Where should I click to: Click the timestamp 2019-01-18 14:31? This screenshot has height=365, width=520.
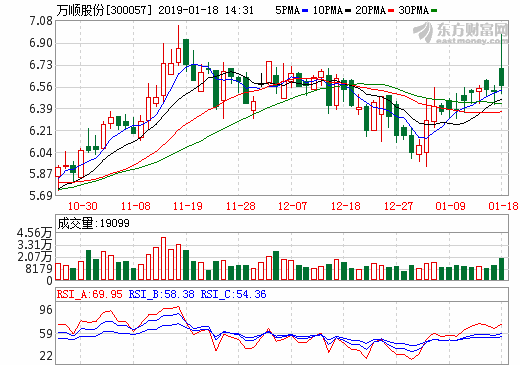tap(206, 10)
